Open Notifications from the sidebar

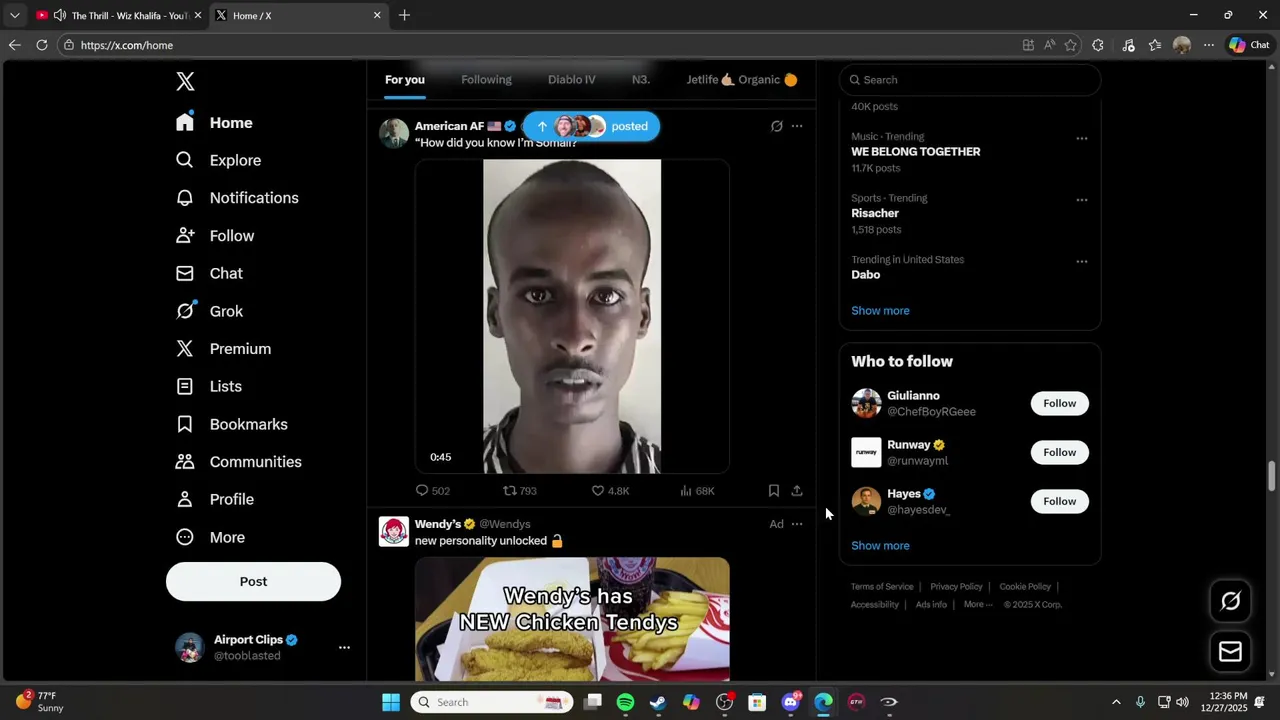(x=238, y=198)
